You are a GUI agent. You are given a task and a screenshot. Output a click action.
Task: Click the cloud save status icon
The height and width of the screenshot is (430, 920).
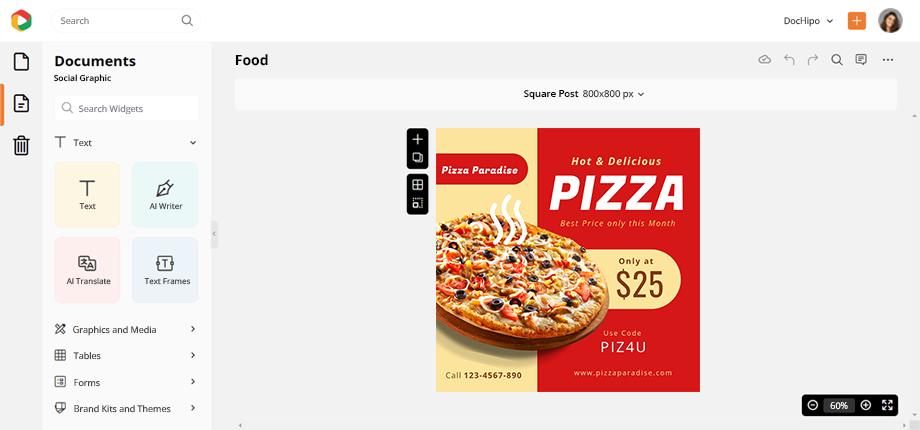tap(765, 60)
